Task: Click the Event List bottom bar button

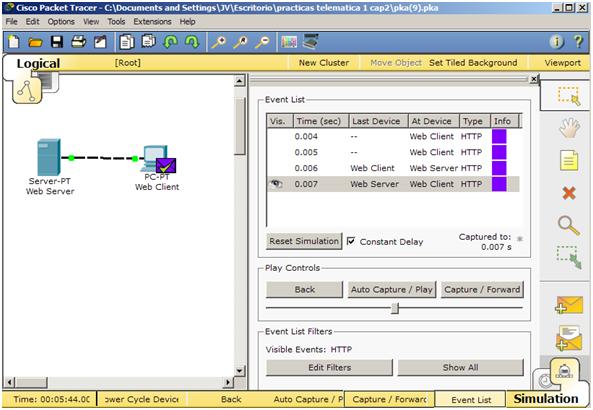Action: click(x=471, y=399)
